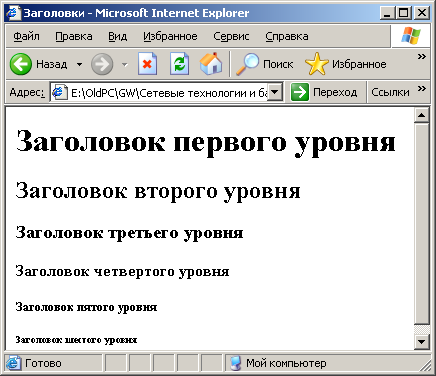436x376 pixels.
Task: Click the page icon in the address bar
Action: (59, 92)
